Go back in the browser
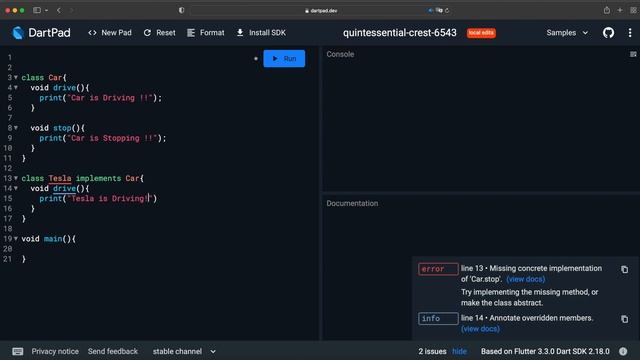This screenshot has height=360, width=640. (59, 10)
